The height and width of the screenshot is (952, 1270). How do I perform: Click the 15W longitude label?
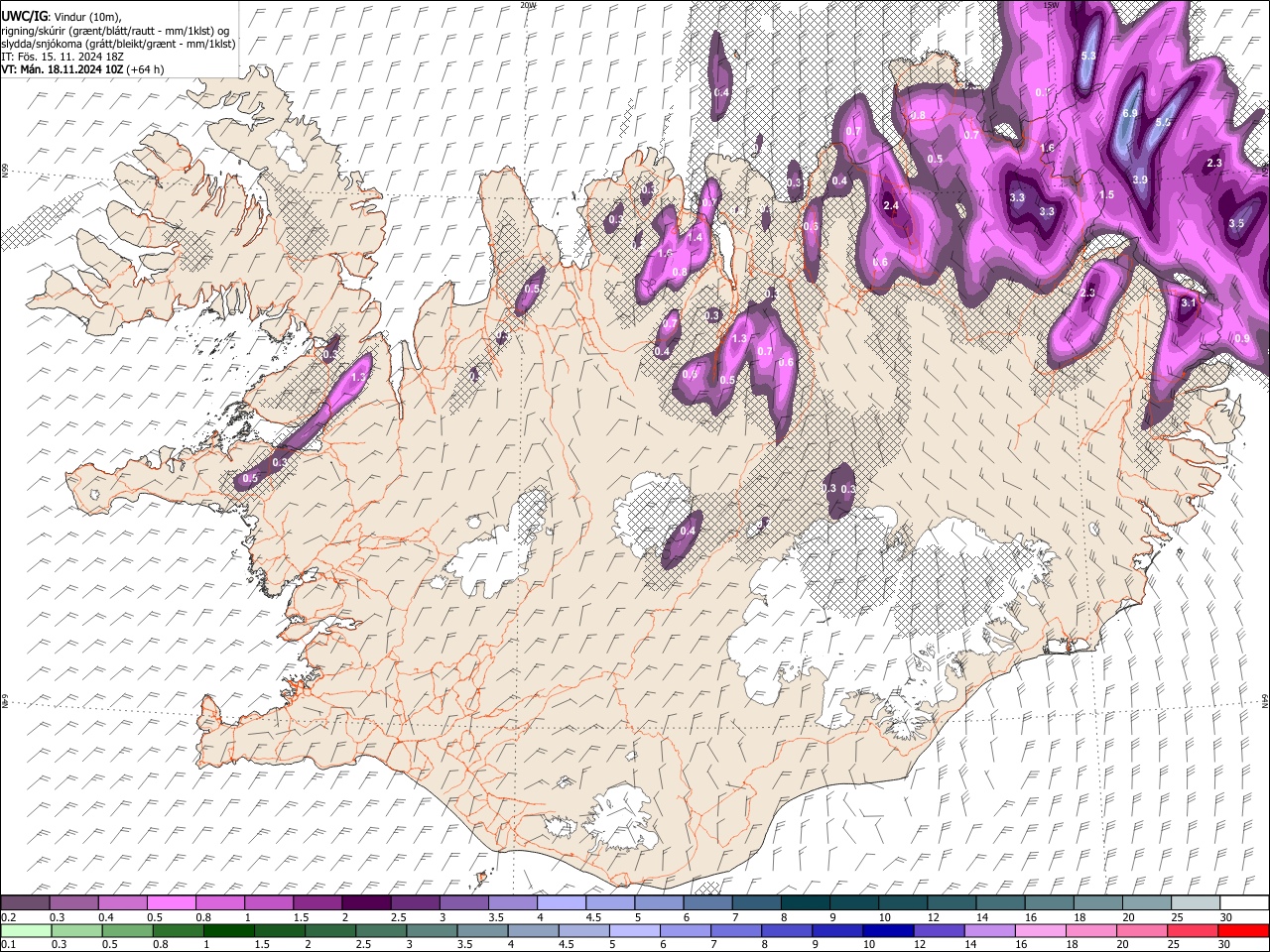1050,5
